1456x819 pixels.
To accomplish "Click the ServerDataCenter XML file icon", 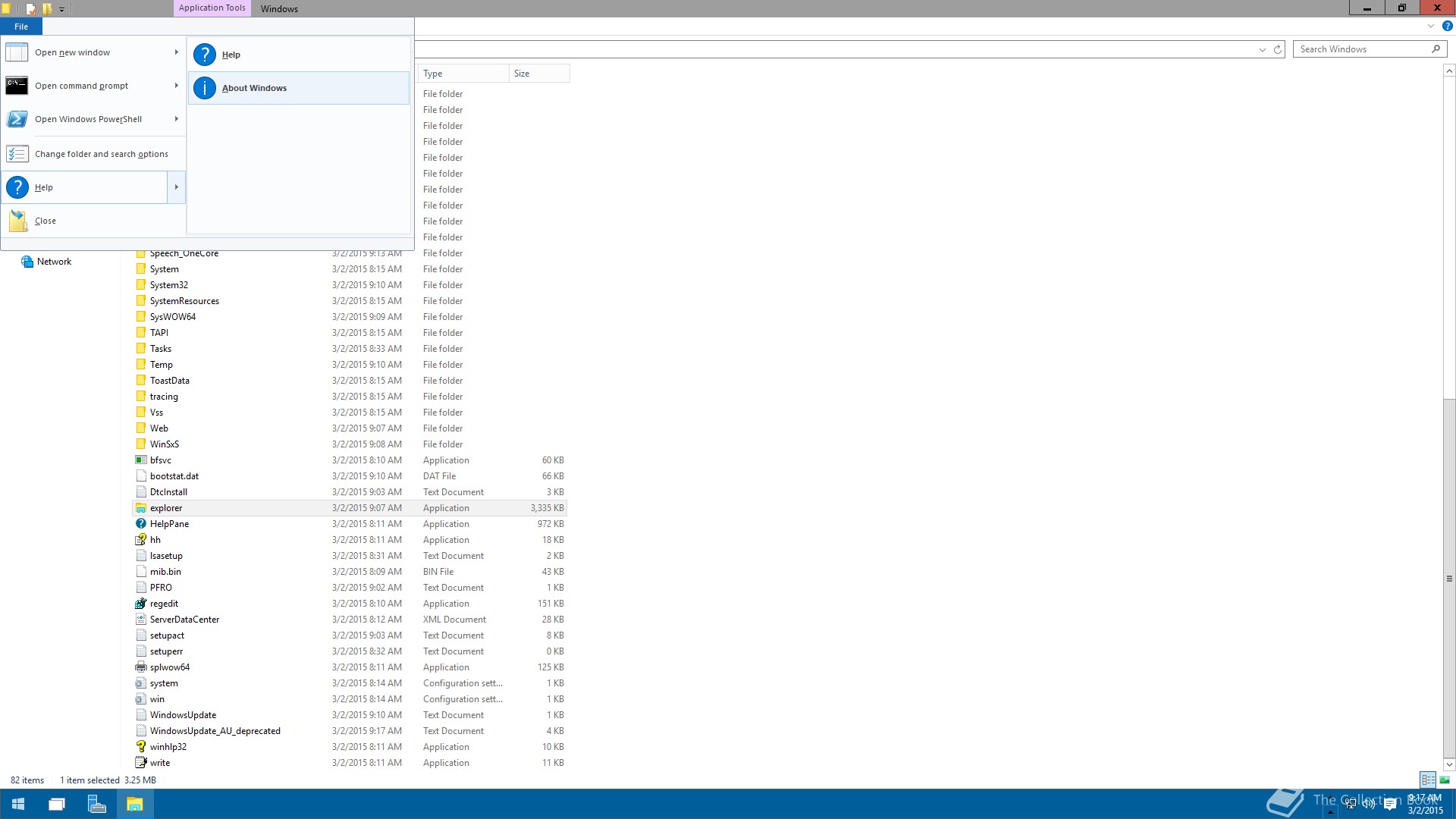I will (x=140, y=619).
